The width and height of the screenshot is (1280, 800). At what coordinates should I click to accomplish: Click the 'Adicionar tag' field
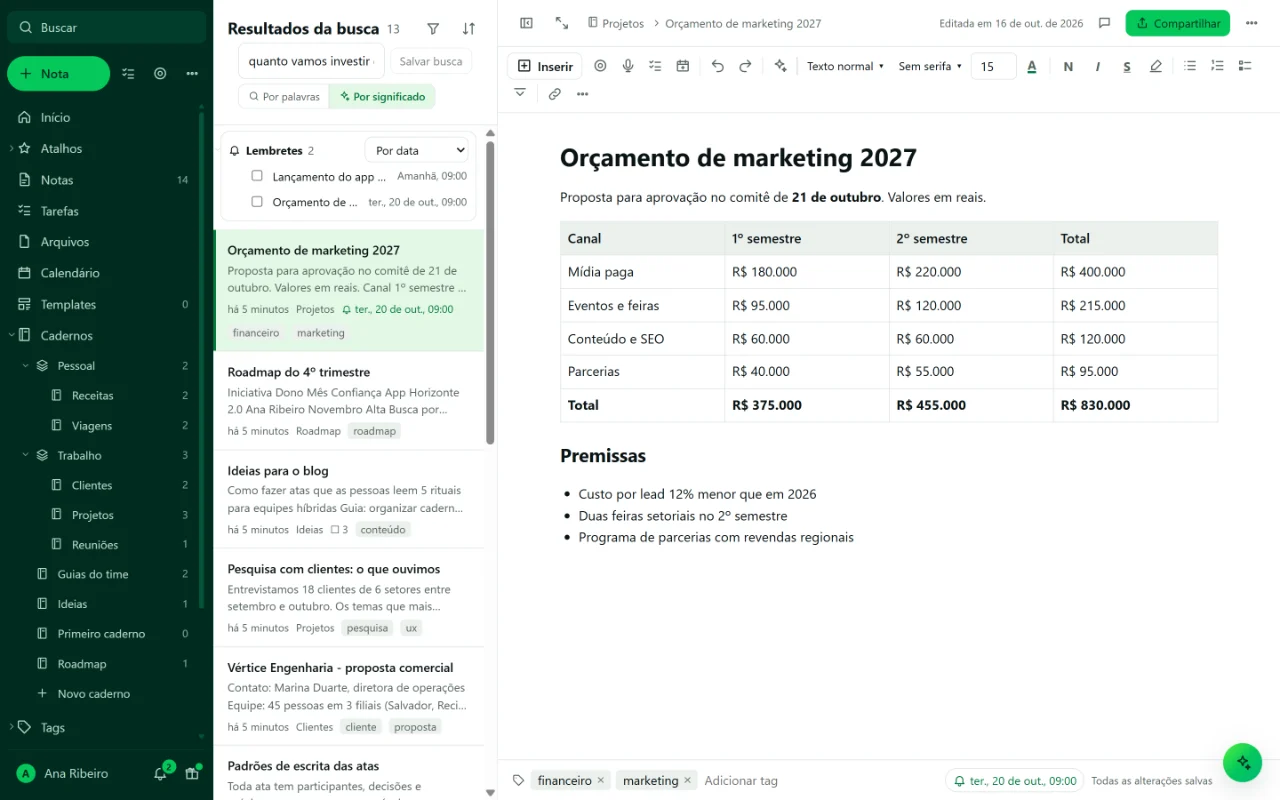741,781
